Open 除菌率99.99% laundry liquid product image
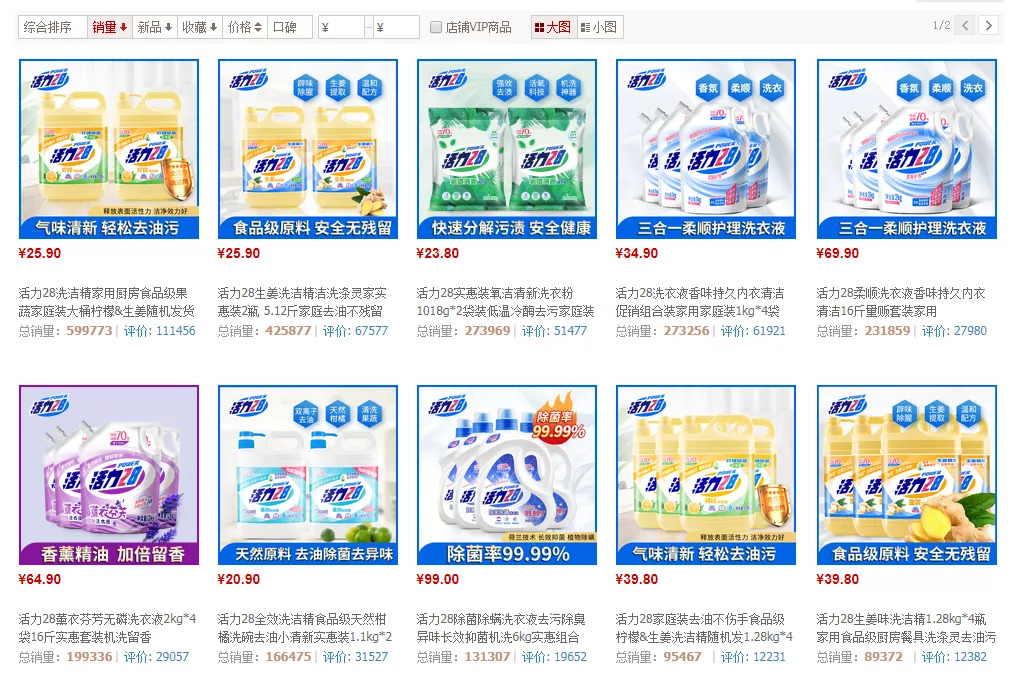 [x=507, y=475]
